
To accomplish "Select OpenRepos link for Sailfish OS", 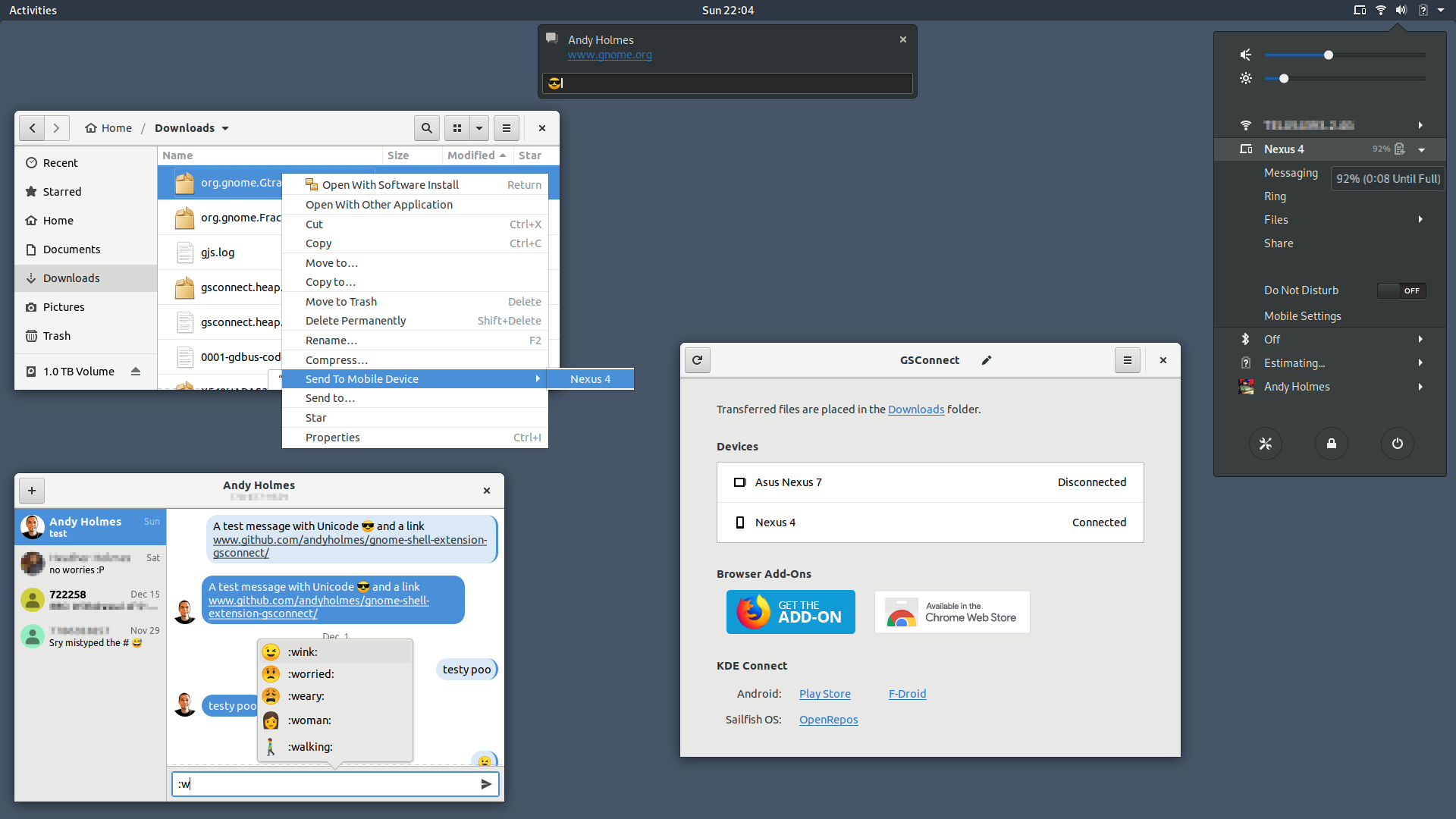I will 828,719.
